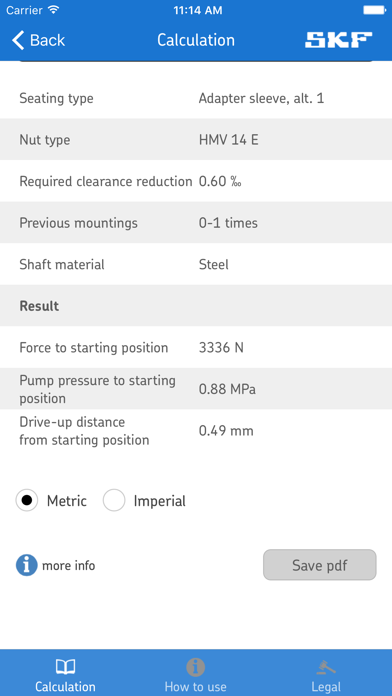Tap the How to use info icon
Viewport: 392px width, 696px height.
[195, 667]
